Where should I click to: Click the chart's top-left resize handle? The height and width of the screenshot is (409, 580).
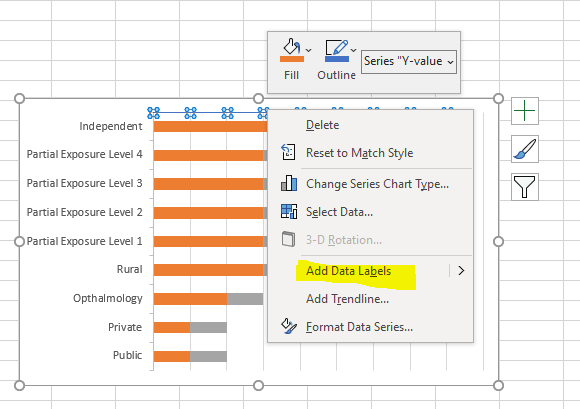tap(19, 98)
